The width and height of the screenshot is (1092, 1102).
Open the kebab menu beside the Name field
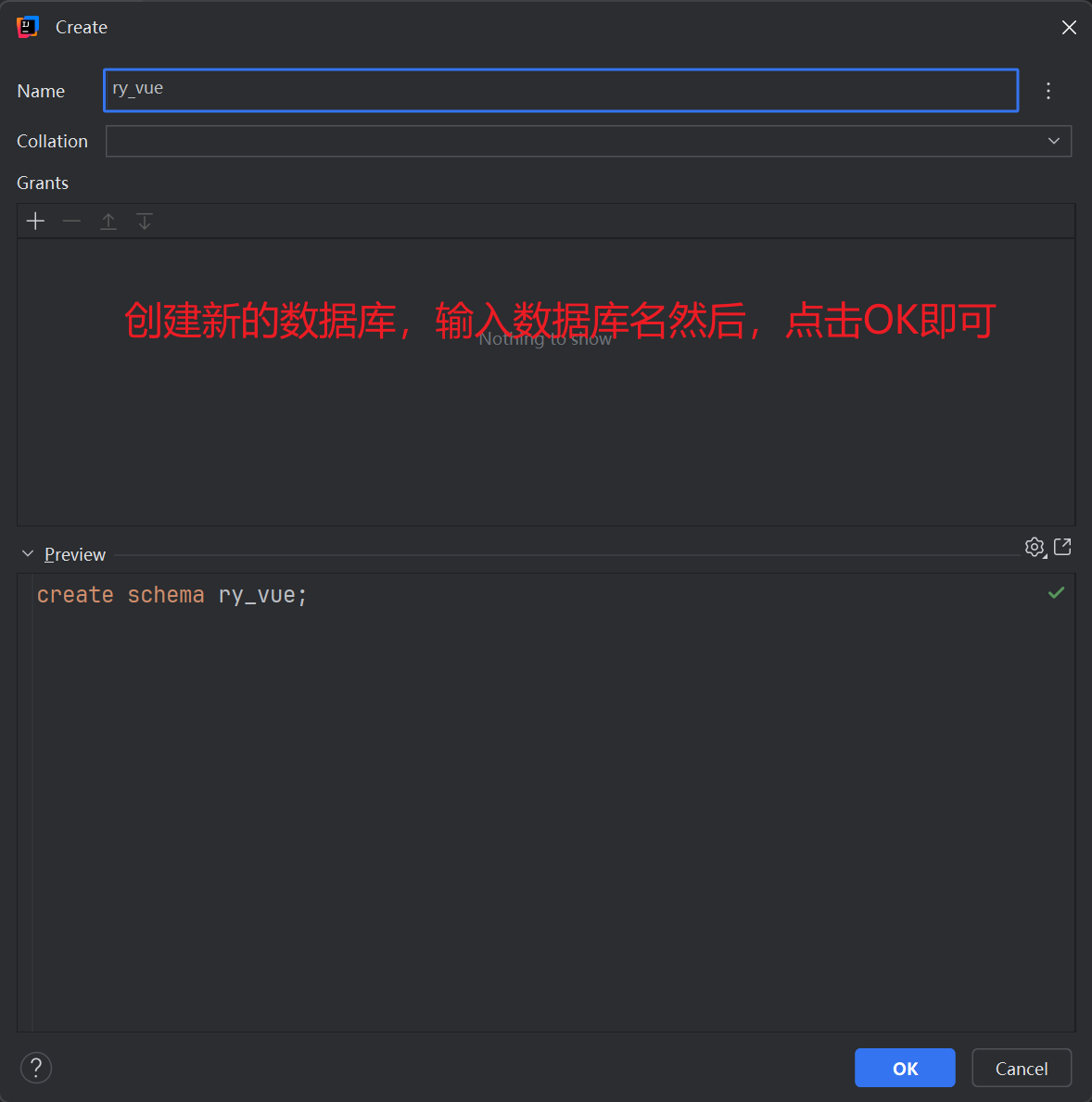[x=1048, y=91]
